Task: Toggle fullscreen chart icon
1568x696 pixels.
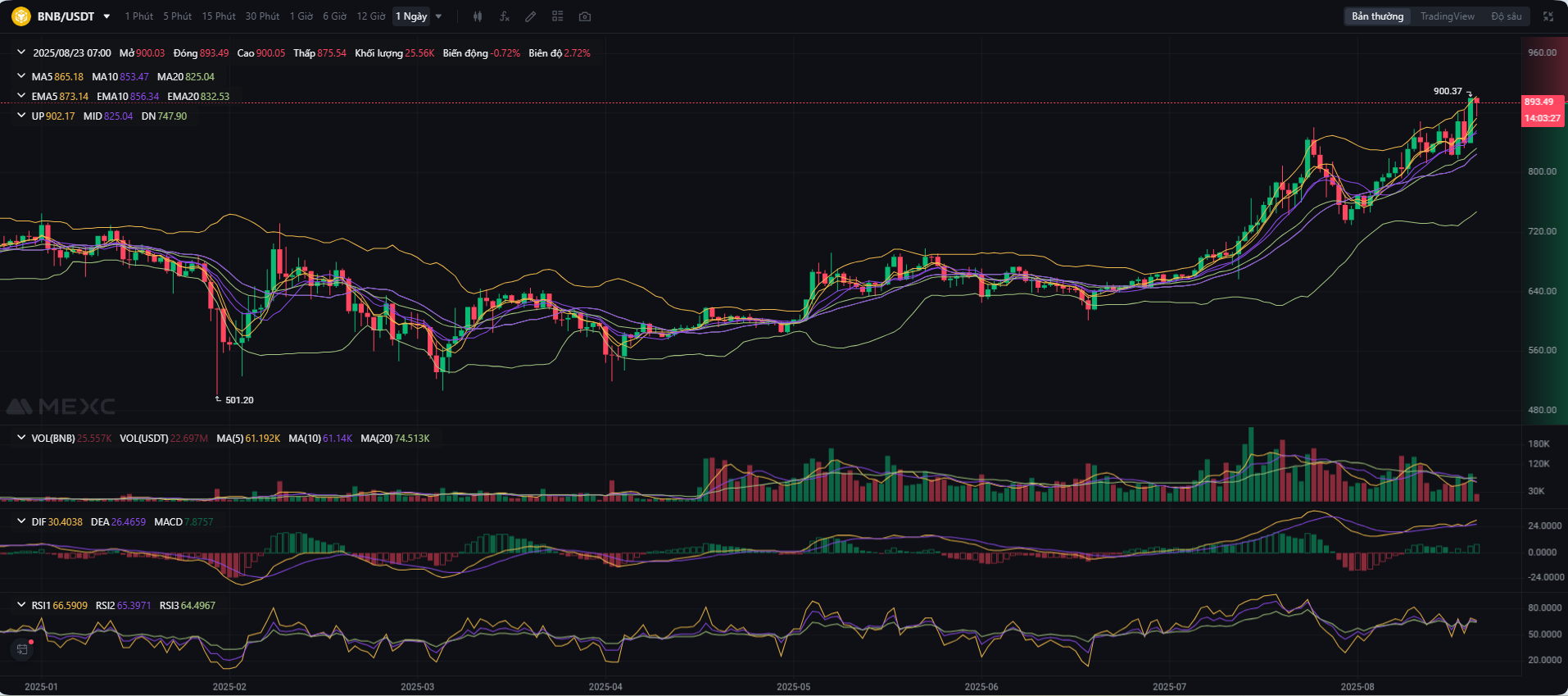Action: pyautogui.click(x=1548, y=16)
